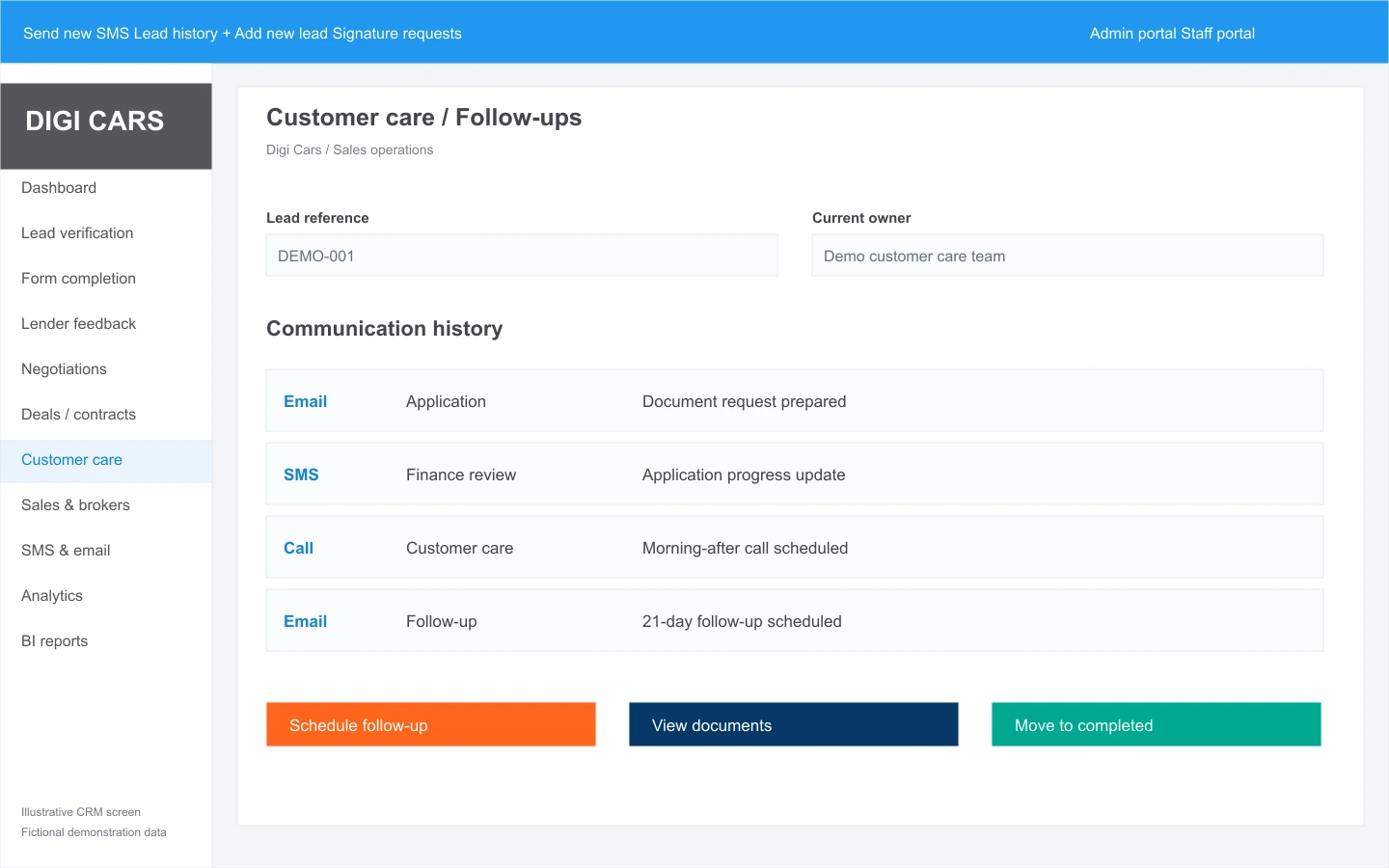The height and width of the screenshot is (868, 1389).
Task: Open the SMS Finance review entry
Action: 795,474
